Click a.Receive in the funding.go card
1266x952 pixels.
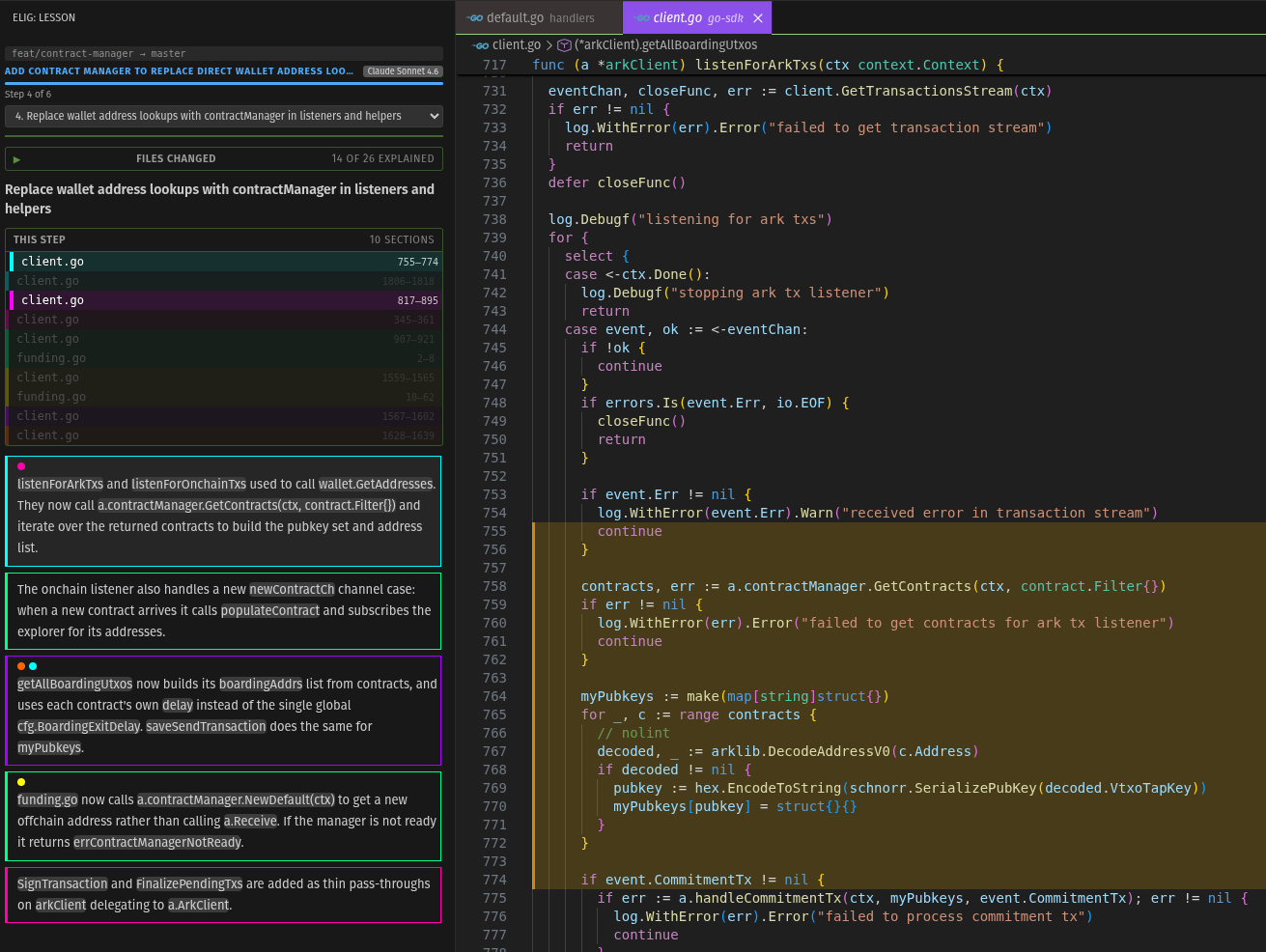tap(250, 821)
